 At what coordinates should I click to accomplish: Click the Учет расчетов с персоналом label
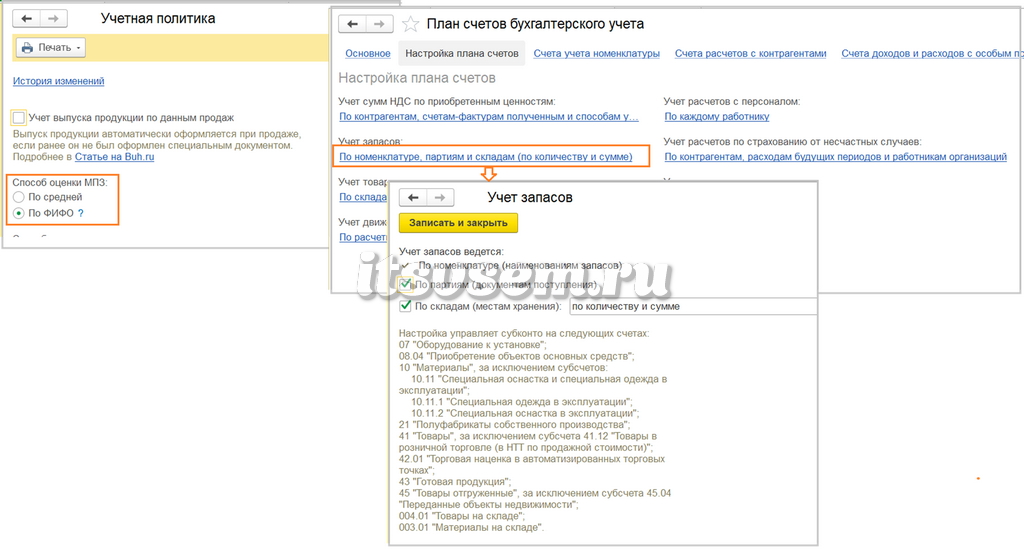[731, 101]
